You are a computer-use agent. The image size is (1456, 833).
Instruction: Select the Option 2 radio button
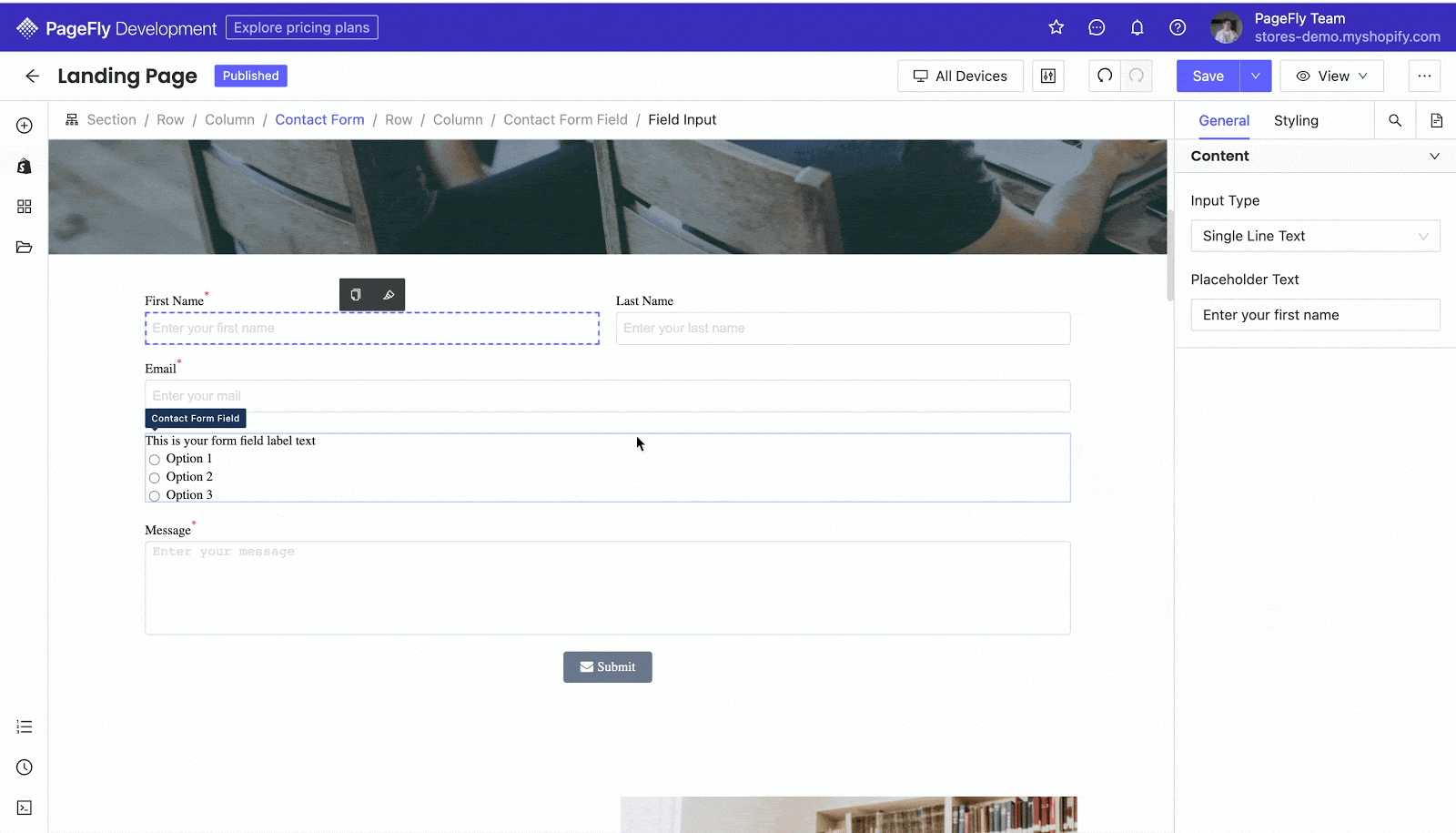point(155,478)
